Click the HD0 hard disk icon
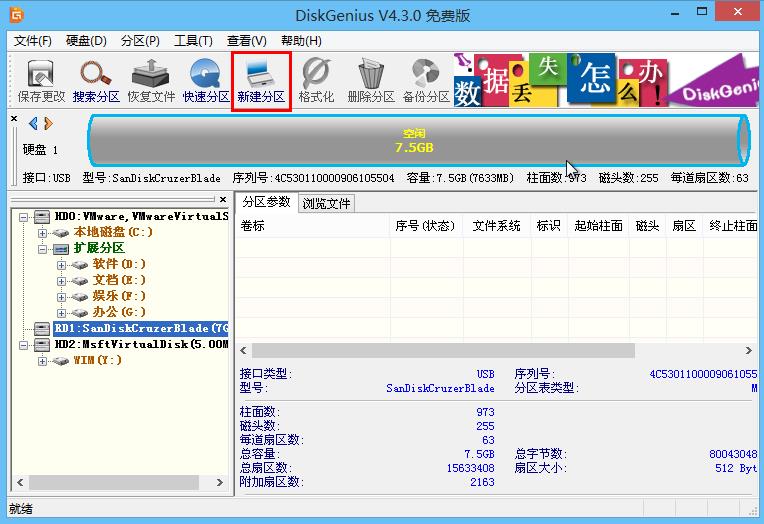This screenshot has height=524, width=764. pos(41,216)
